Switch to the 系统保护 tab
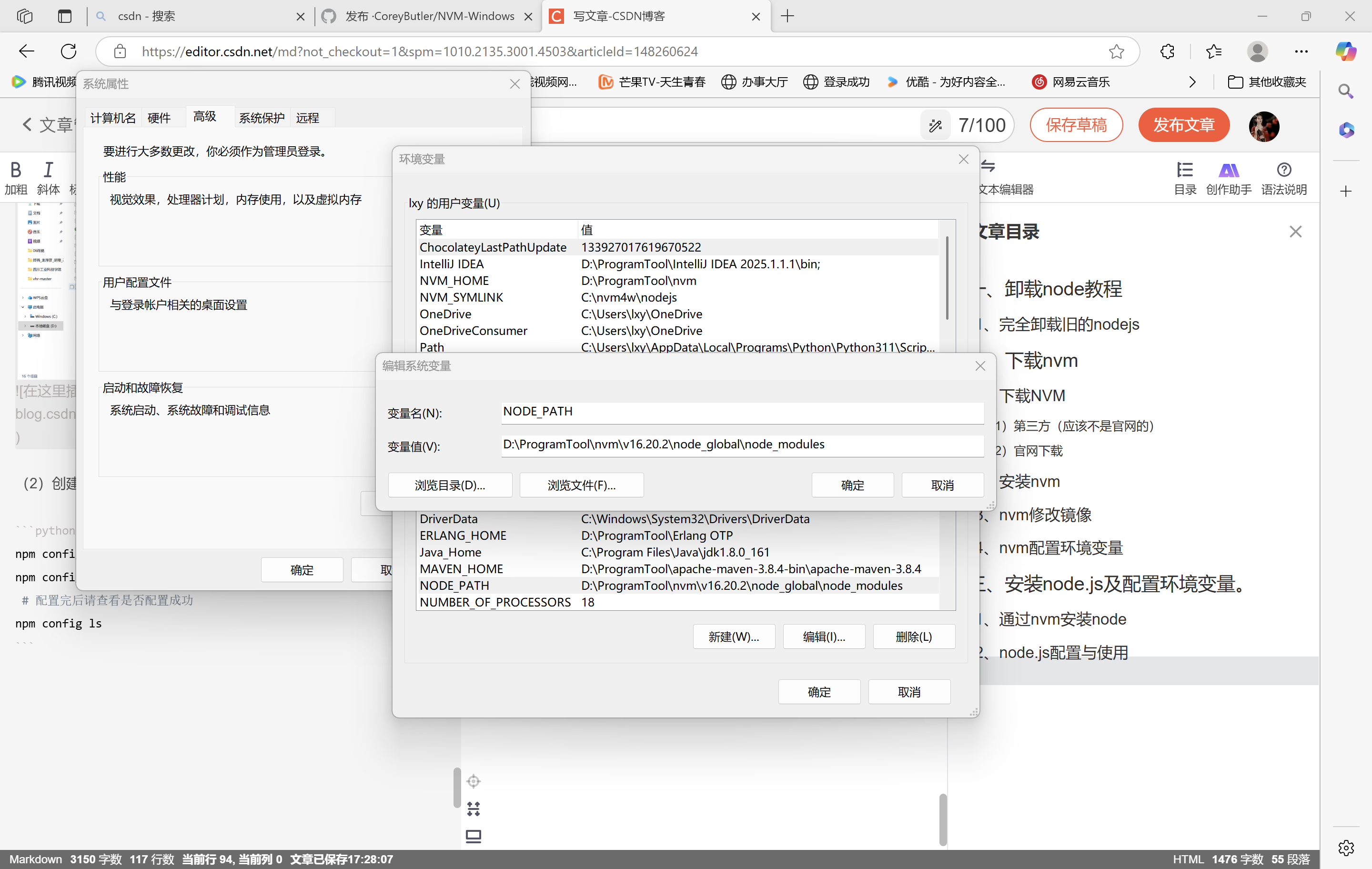Screen dimensions: 1372x869 262,118
